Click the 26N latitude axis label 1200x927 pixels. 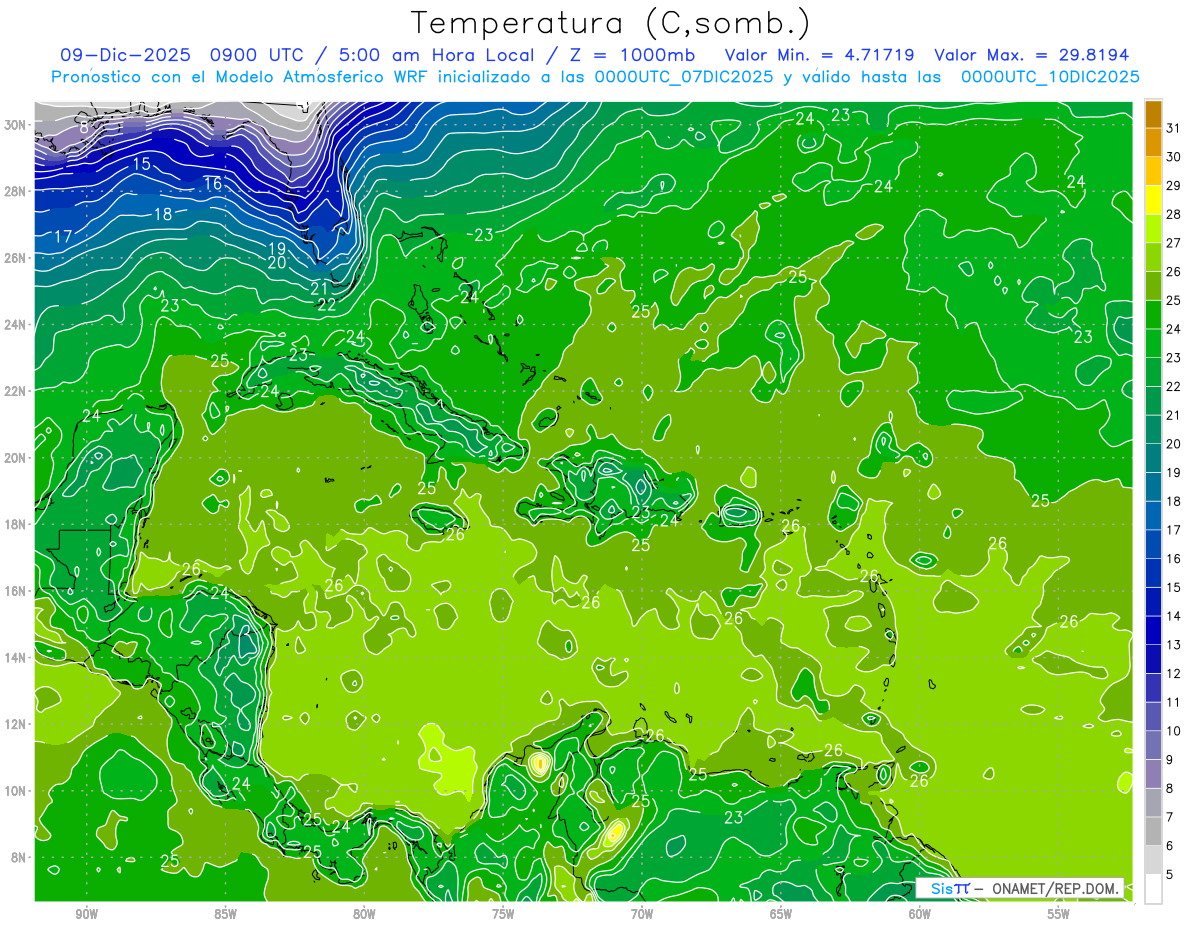click(16, 258)
